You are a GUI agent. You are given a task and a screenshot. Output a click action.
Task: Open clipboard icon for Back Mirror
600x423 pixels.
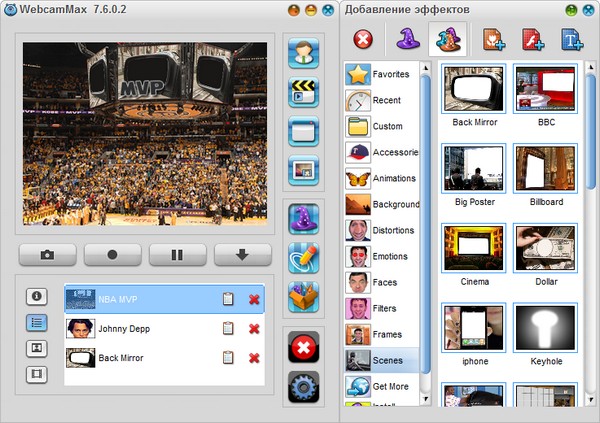pyautogui.click(x=228, y=358)
